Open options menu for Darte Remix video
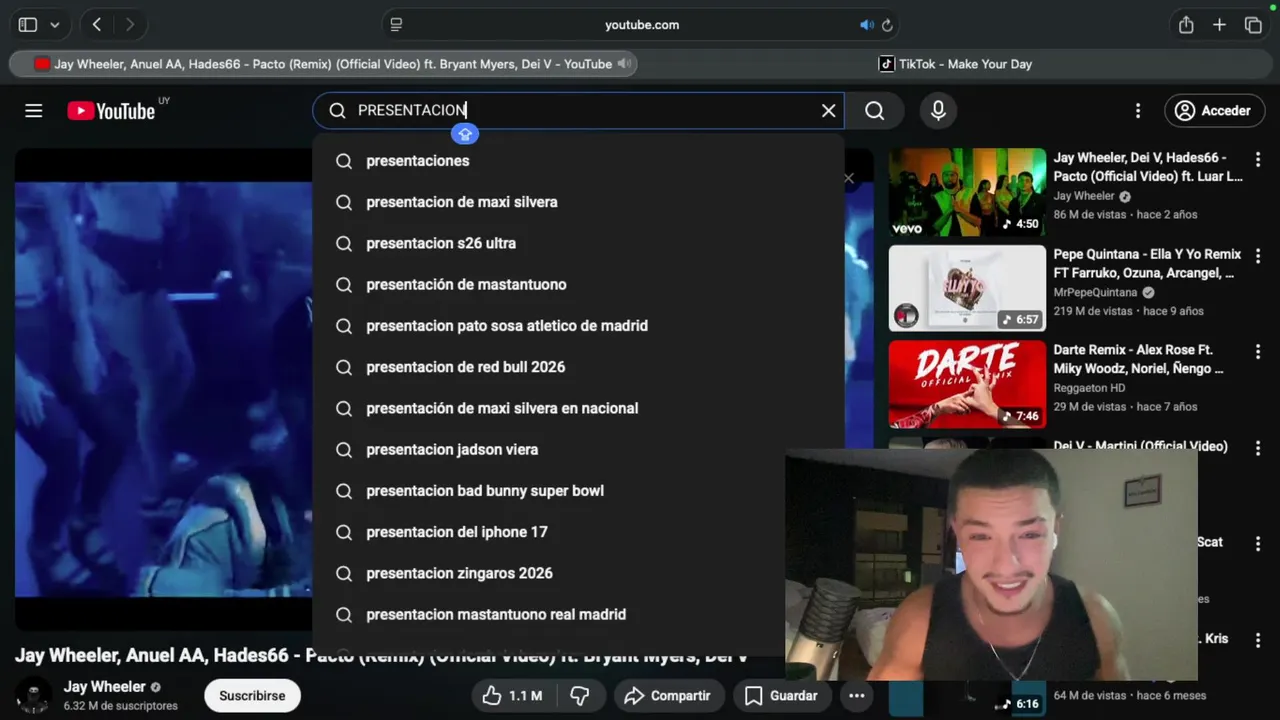Screen dimensions: 1280x720 coord(1258,352)
